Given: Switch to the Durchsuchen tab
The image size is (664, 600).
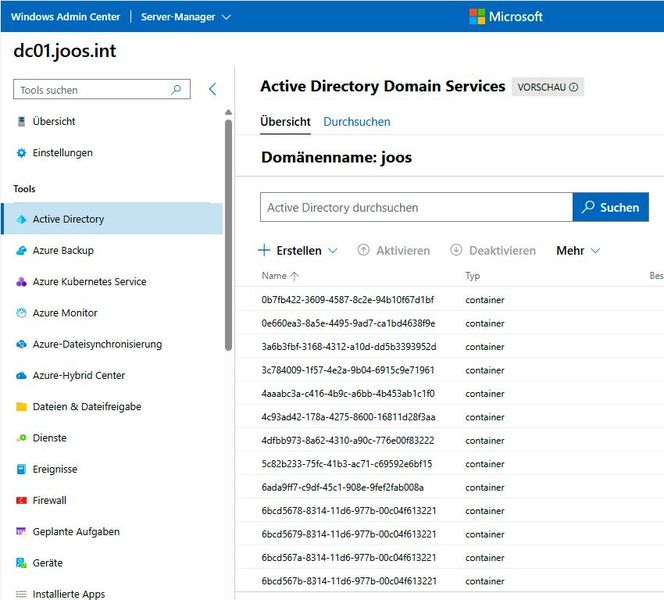Looking at the screenshot, I should [357, 122].
